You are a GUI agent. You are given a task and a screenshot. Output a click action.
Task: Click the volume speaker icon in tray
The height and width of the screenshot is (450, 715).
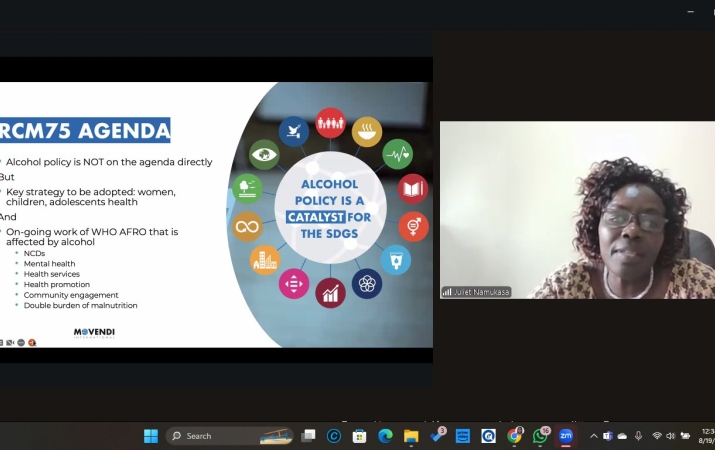pyautogui.click(x=671, y=436)
